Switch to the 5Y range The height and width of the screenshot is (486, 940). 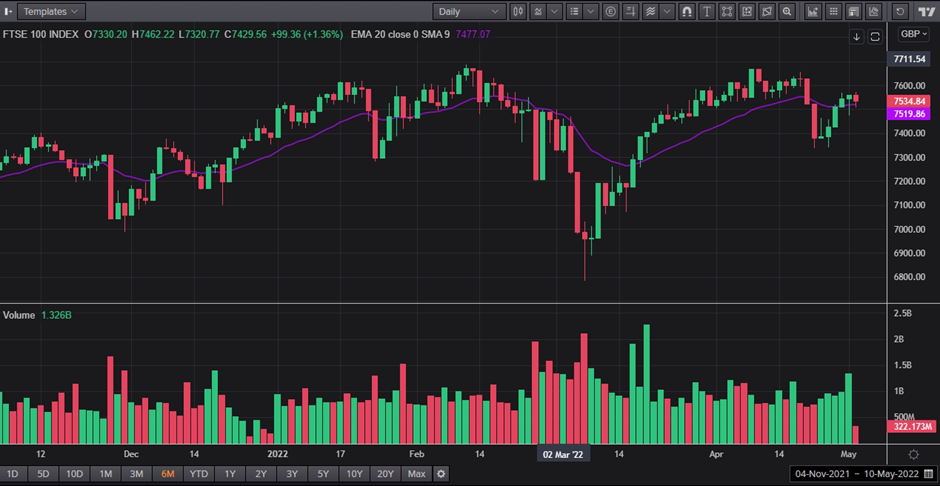(x=323, y=474)
